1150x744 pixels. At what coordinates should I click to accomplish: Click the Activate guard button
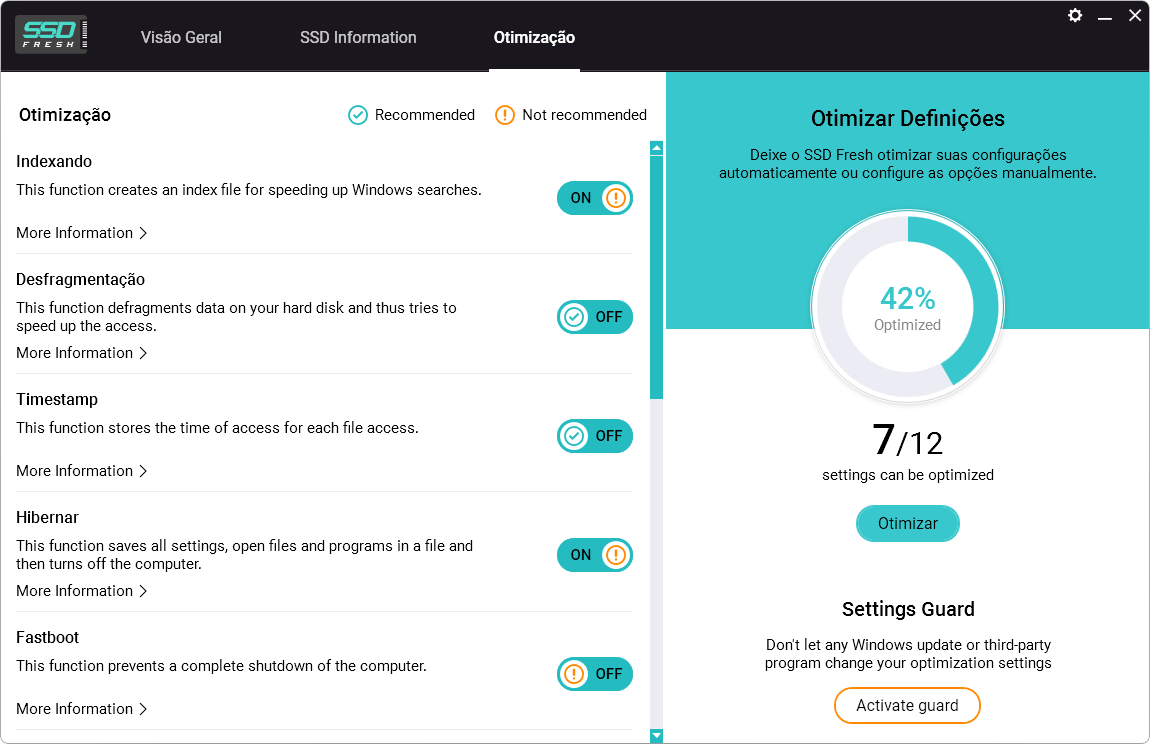(907, 705)
